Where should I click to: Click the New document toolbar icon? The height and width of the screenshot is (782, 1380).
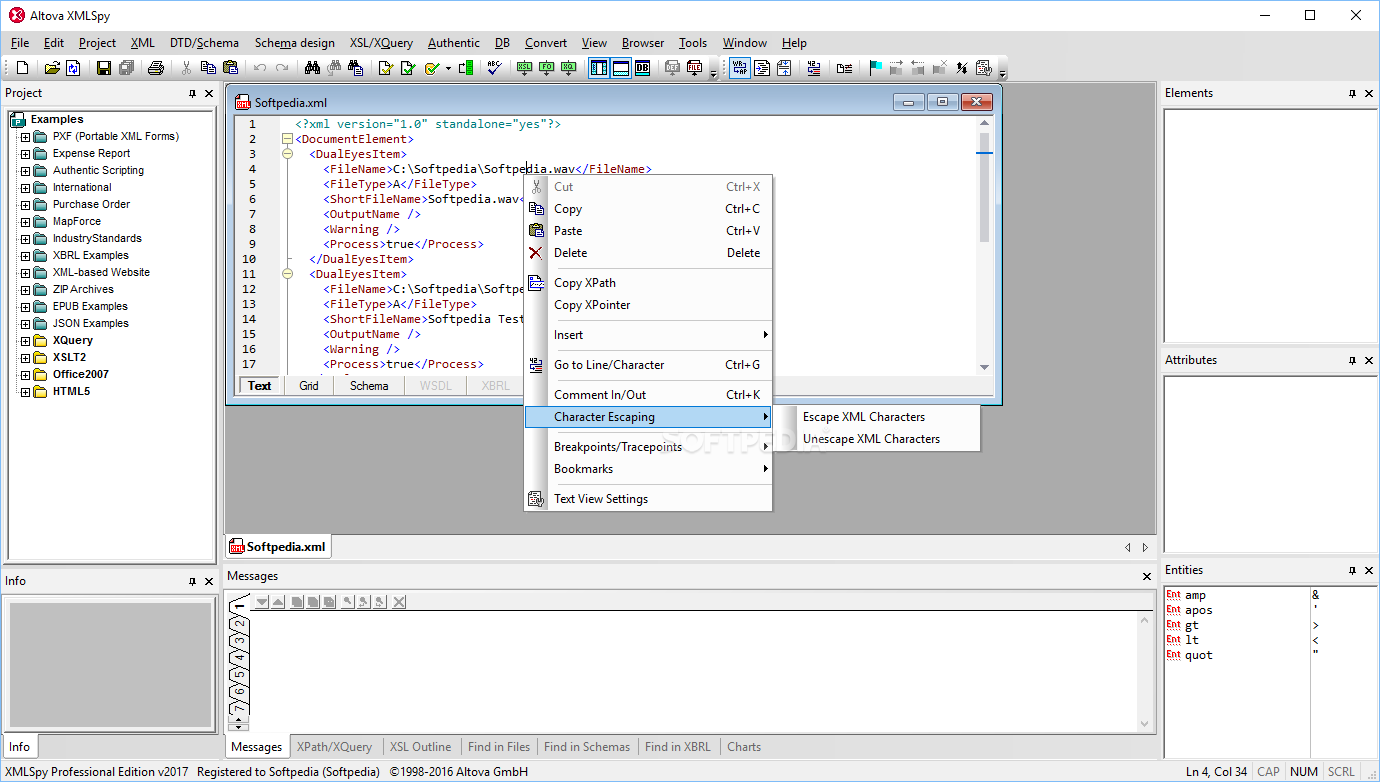click(23, 68)
